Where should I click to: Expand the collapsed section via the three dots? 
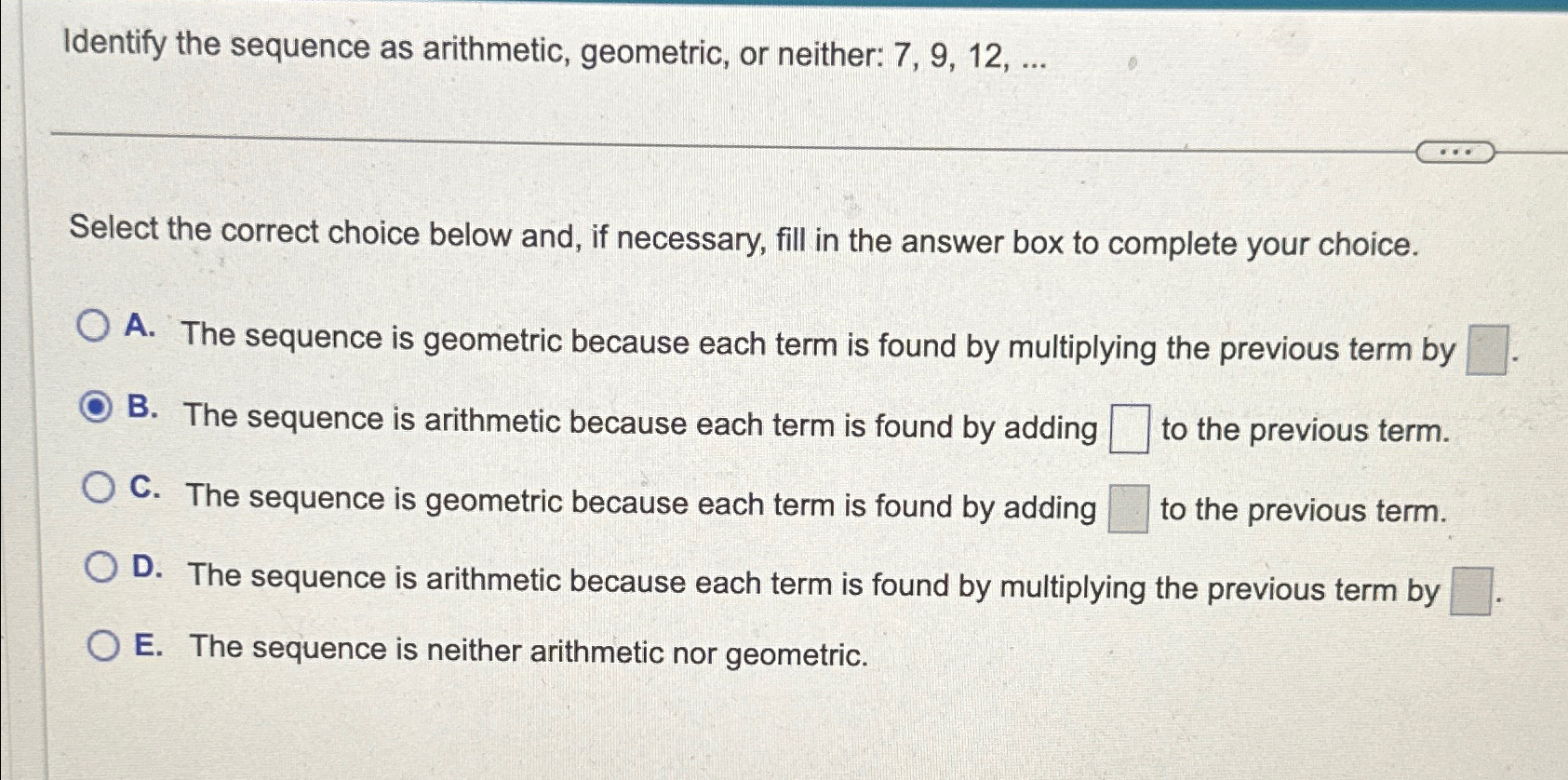[x=1457, y=150]
